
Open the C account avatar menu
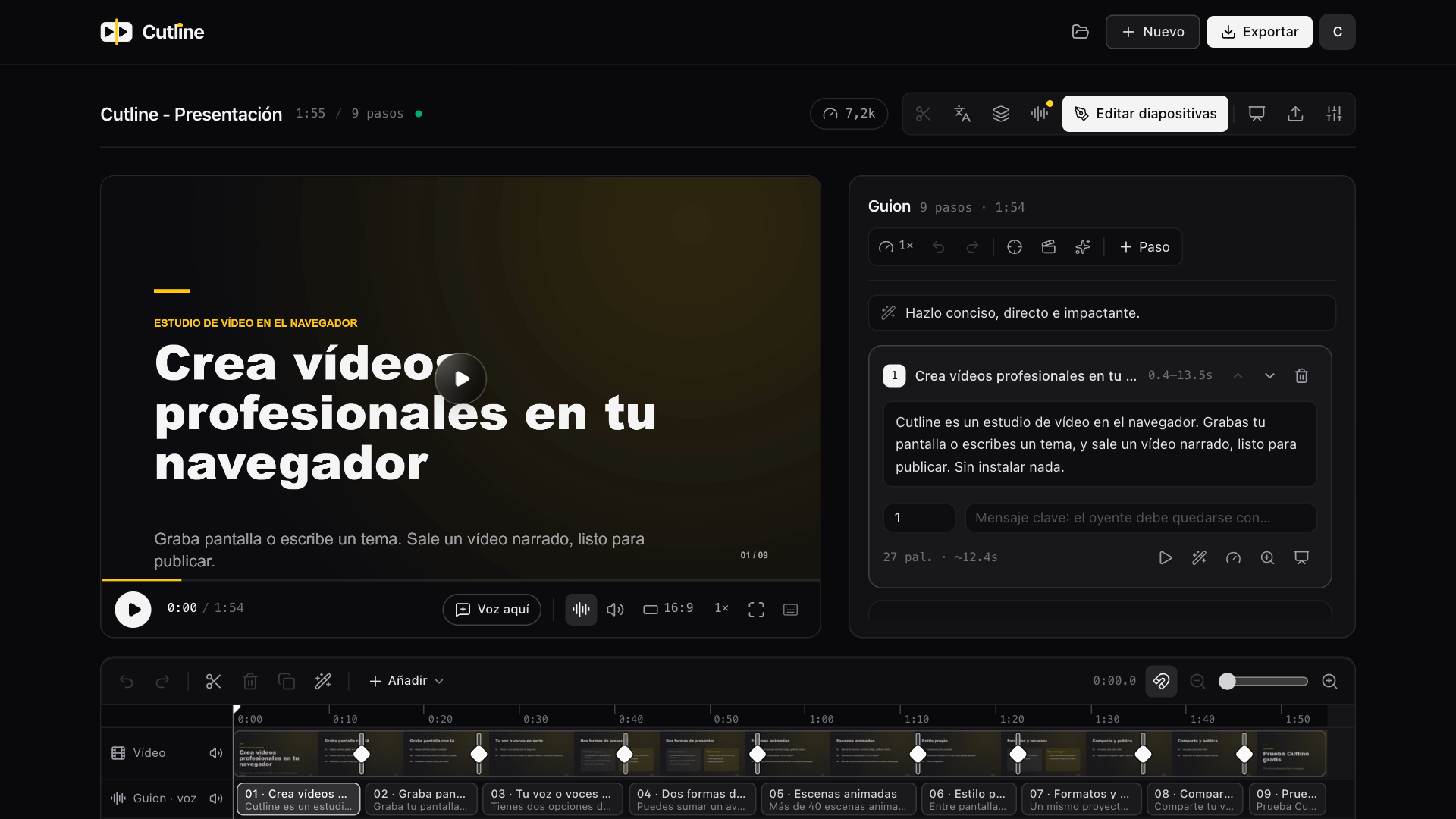(x=1337, y=32)
